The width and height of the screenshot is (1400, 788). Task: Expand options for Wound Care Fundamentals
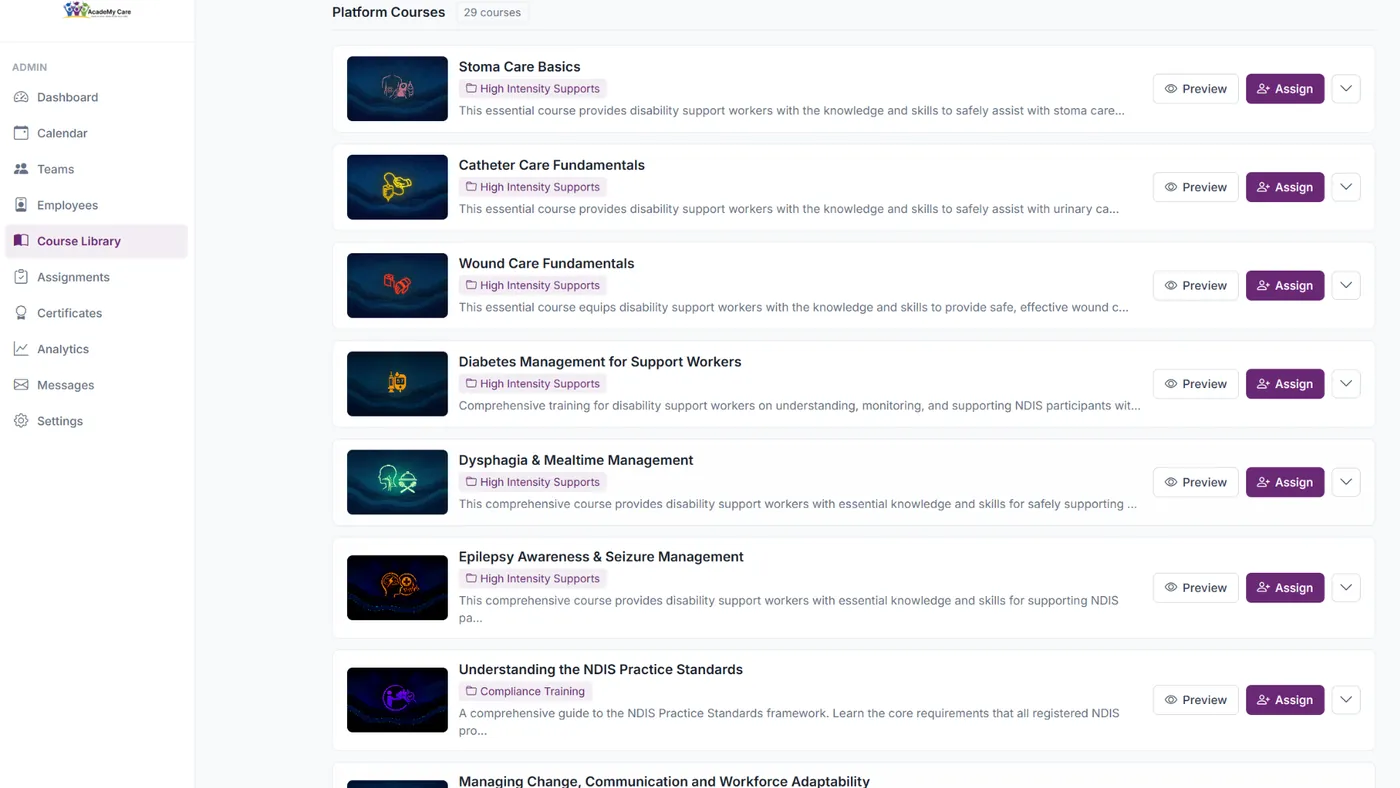1346,285
